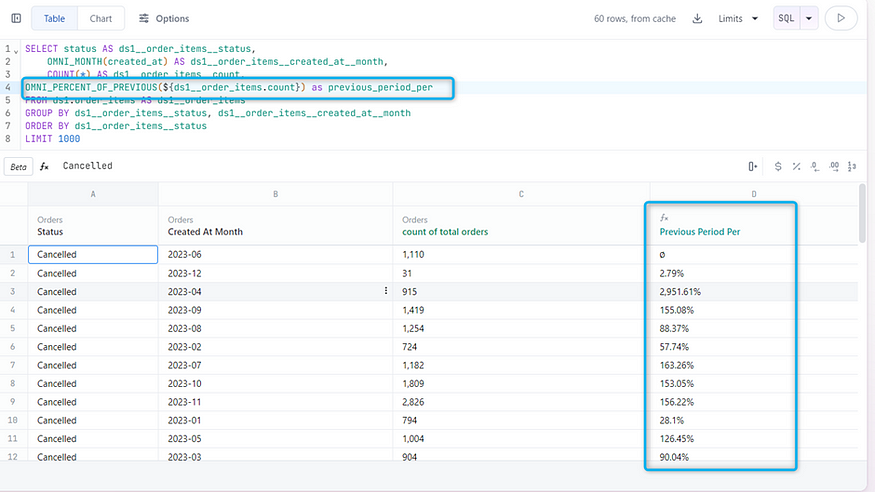Click LIMIT 1000 in SQL editor

pyautogui.click(x=52, y=139)
